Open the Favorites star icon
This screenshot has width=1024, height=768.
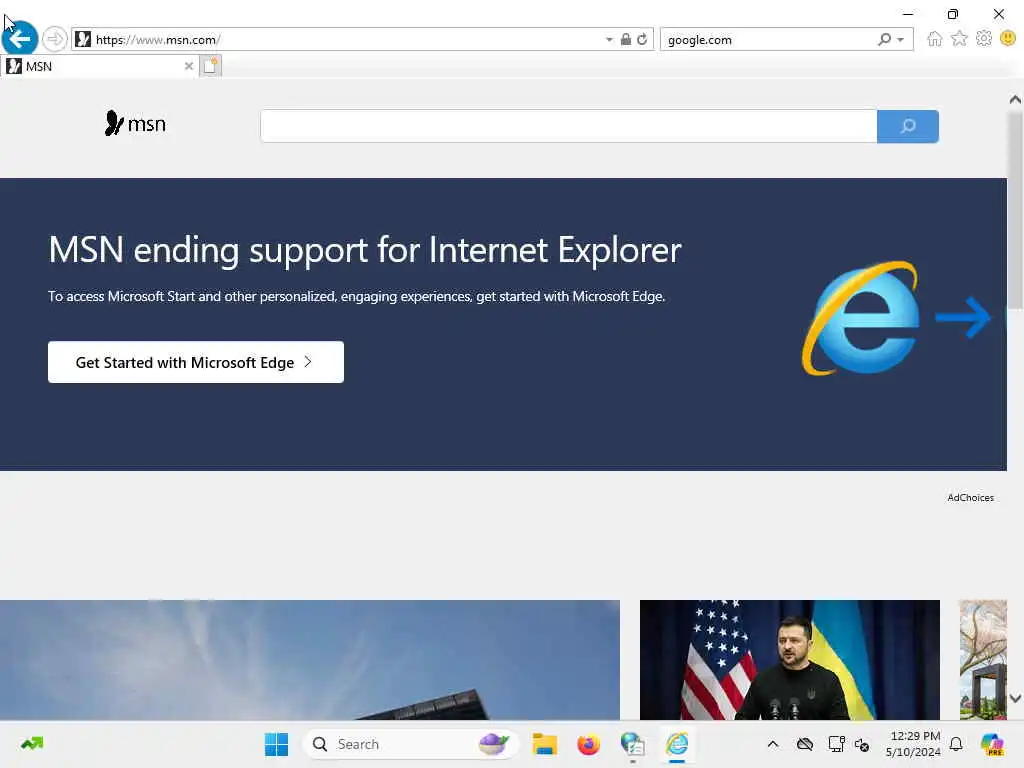959,39
